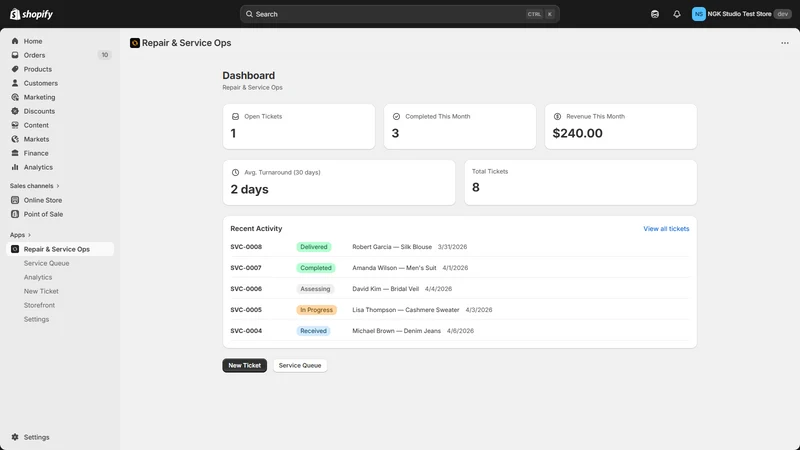This screenshot has width=800, height=450.
Task: Click the Service Queue button below activity
Action: coord(300,365)
